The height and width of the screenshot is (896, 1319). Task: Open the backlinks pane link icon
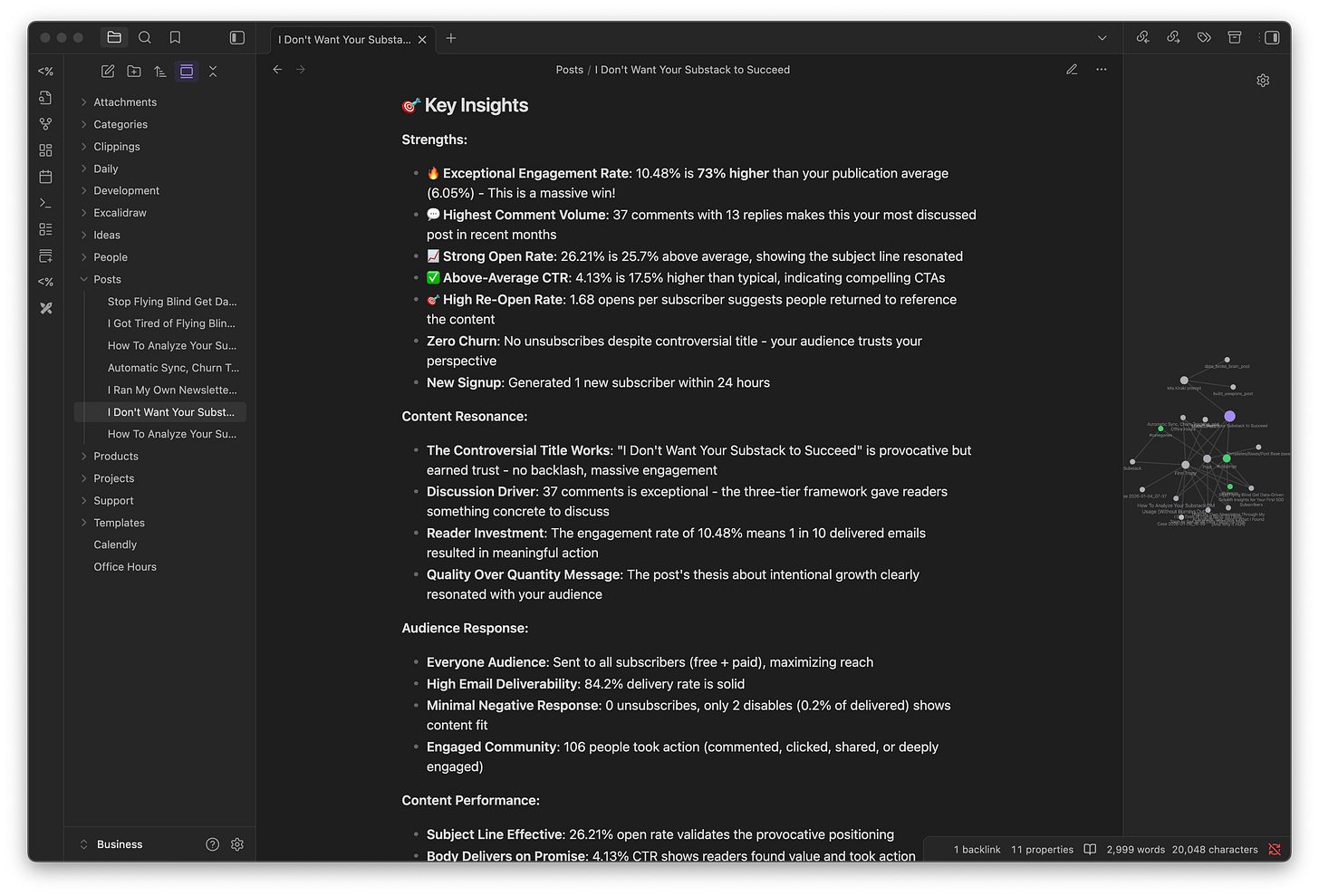click(x=1143, y=37)
